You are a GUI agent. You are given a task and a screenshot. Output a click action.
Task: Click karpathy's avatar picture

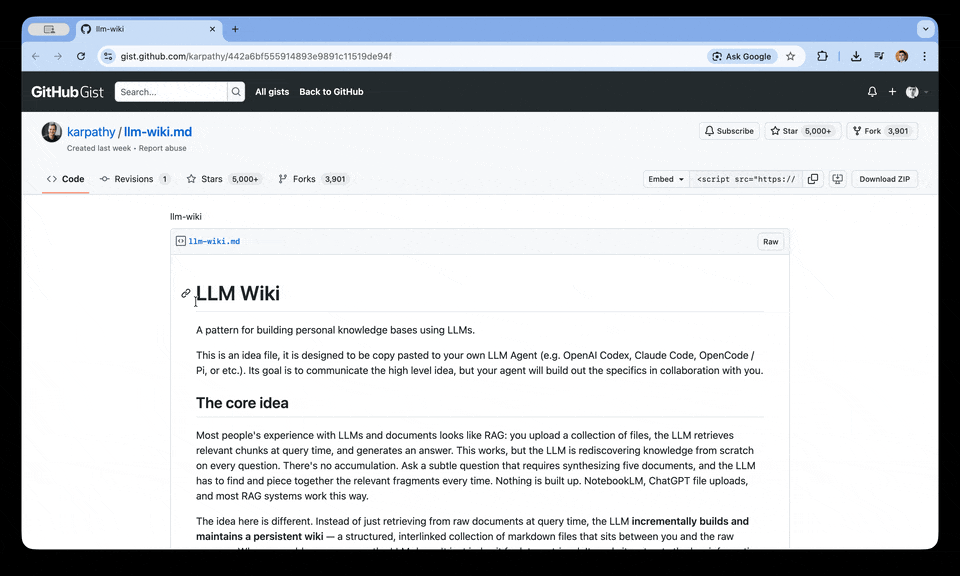pos(51,132)
